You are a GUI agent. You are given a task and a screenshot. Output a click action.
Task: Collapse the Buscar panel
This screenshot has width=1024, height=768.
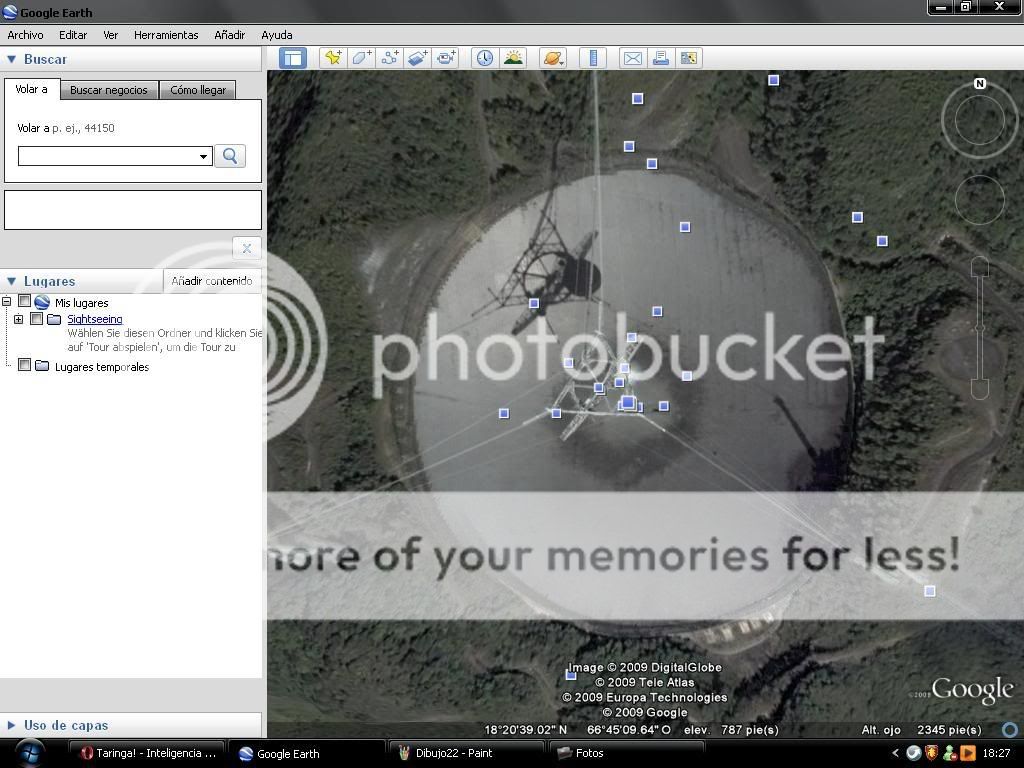click(x=11, y=59)
